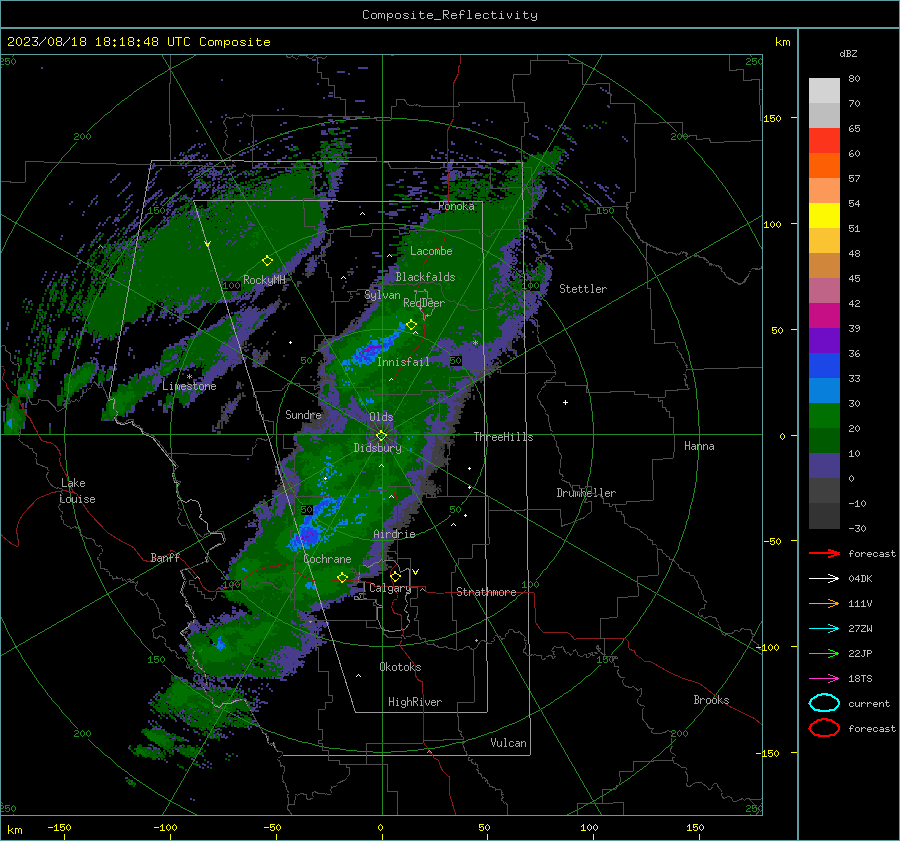Click the HighRiver town label
The width and height of the screenshot is (900, 841).
click(415, 702)
